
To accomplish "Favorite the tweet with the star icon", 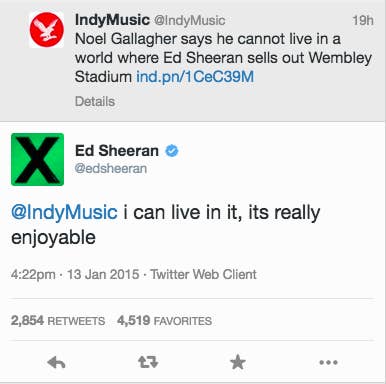I will 238,362.
